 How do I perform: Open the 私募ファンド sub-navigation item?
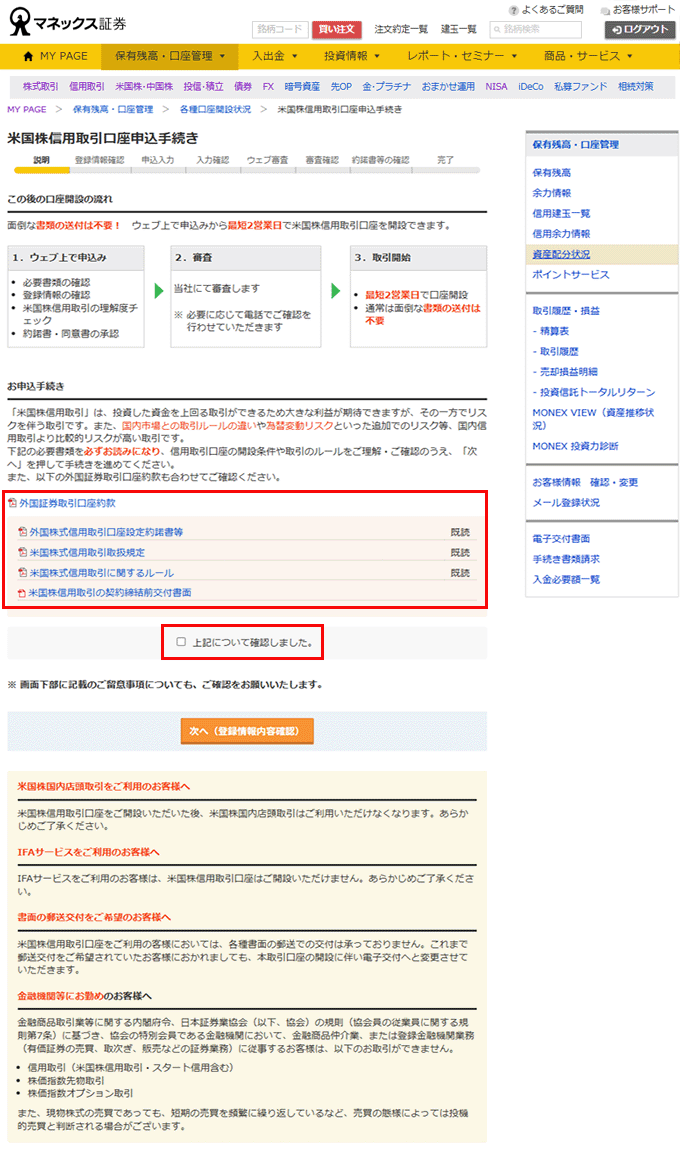[x=581, y=87]
